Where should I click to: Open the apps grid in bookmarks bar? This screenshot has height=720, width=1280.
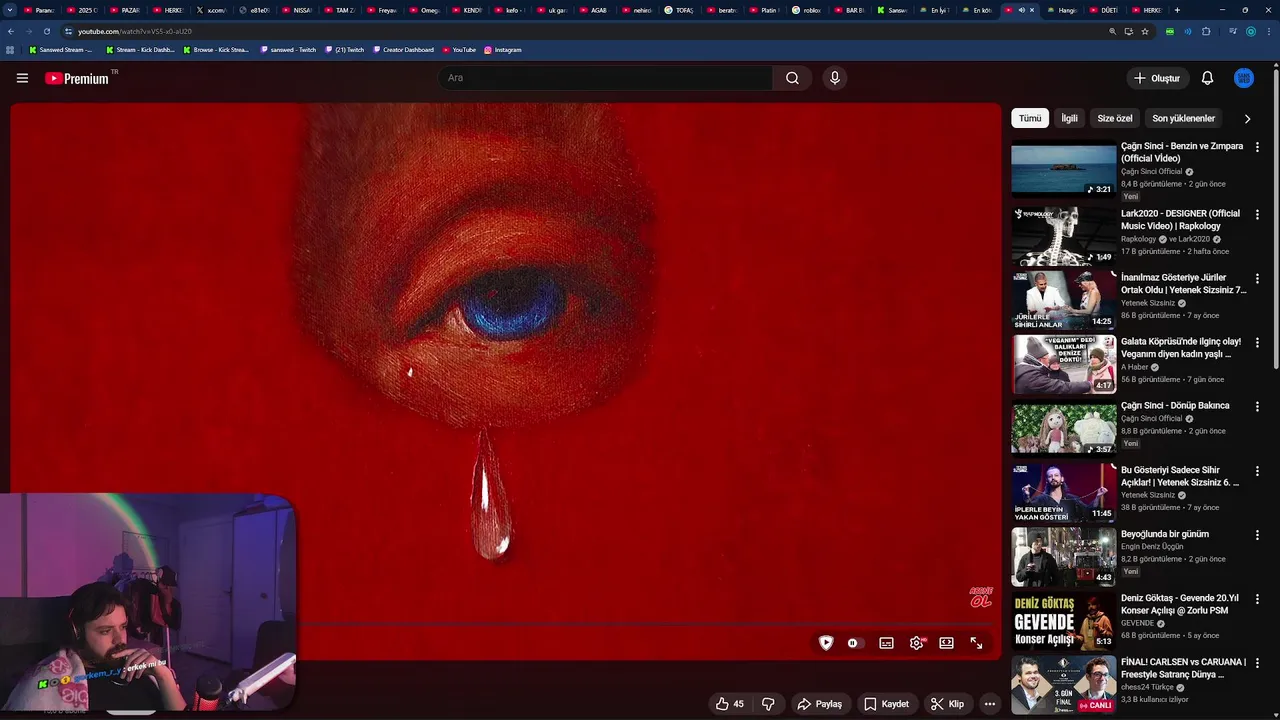[x=10, y=49]
